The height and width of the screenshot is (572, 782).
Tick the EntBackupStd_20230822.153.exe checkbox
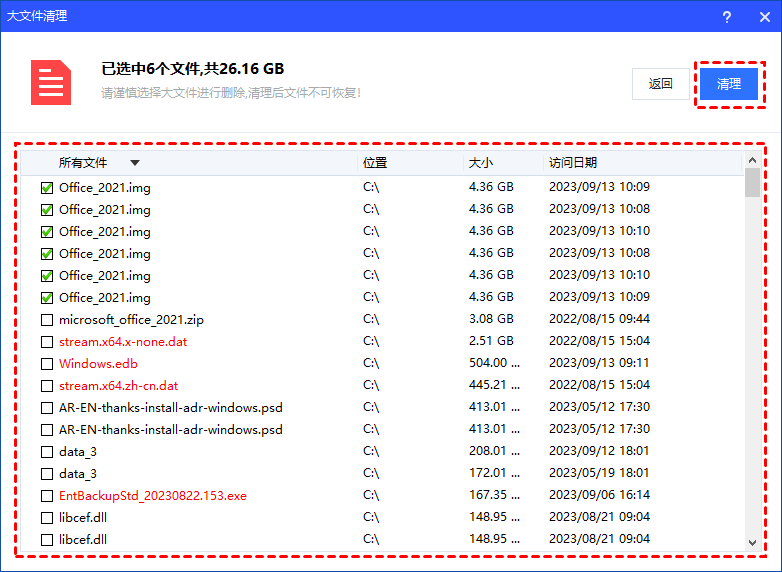point(47,496)
